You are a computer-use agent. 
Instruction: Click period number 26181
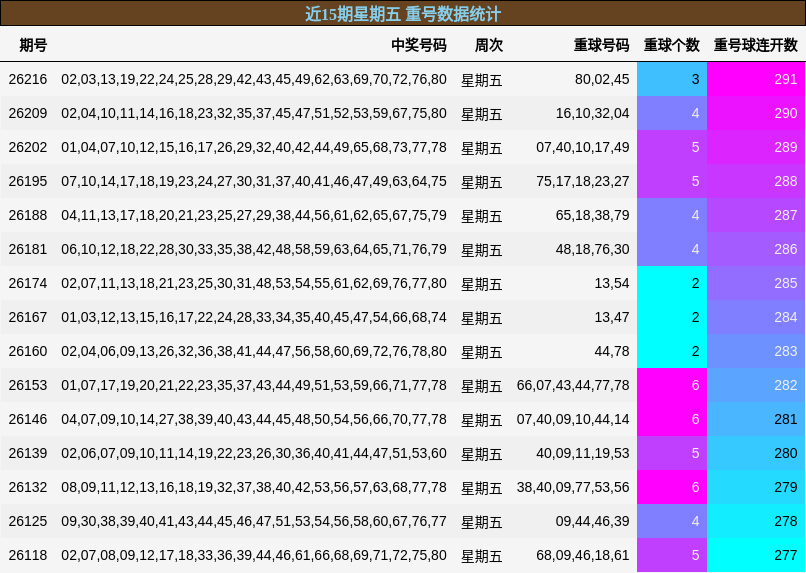coord(28,249)
